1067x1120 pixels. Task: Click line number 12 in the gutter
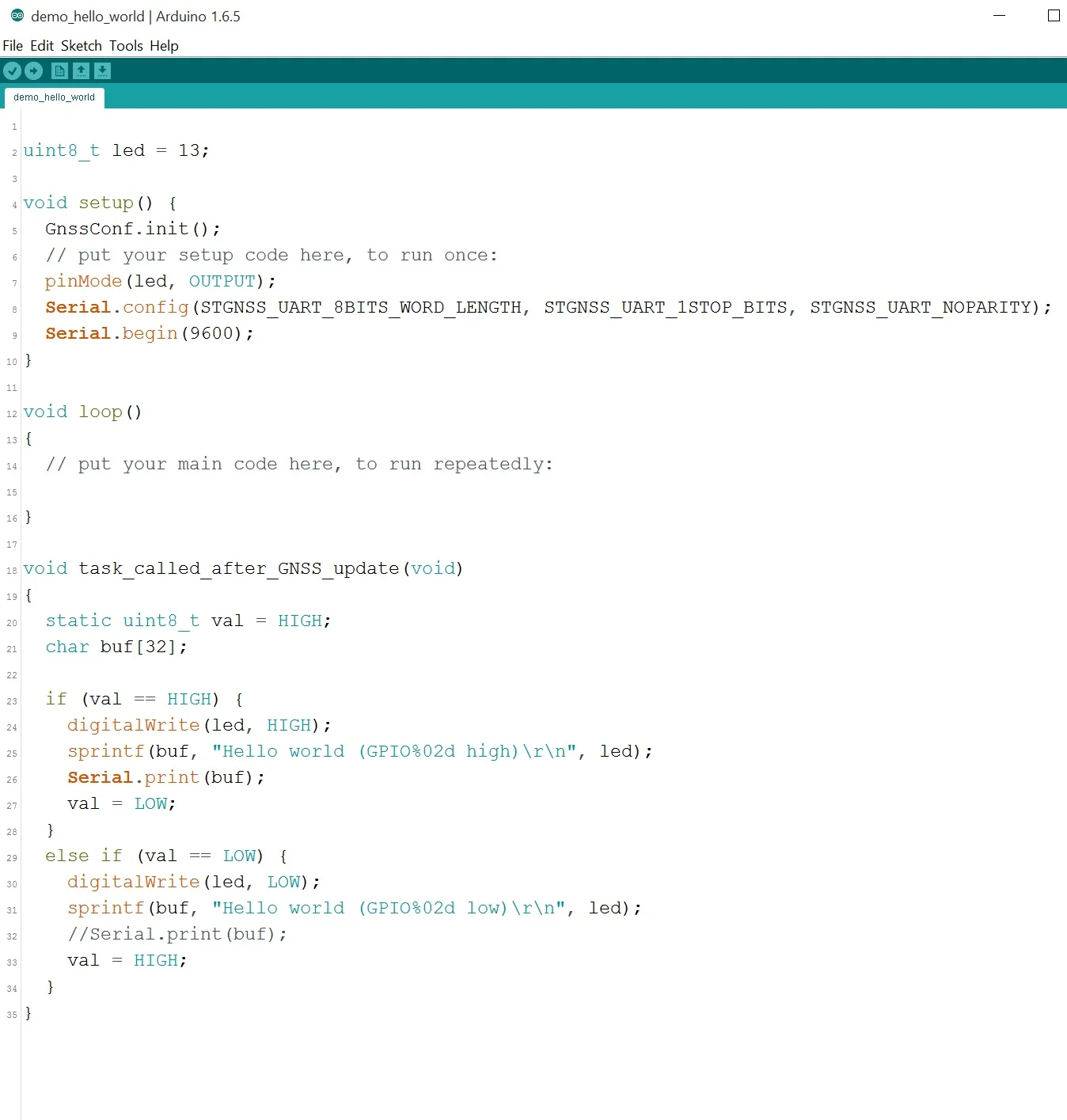tap(12, 413)
